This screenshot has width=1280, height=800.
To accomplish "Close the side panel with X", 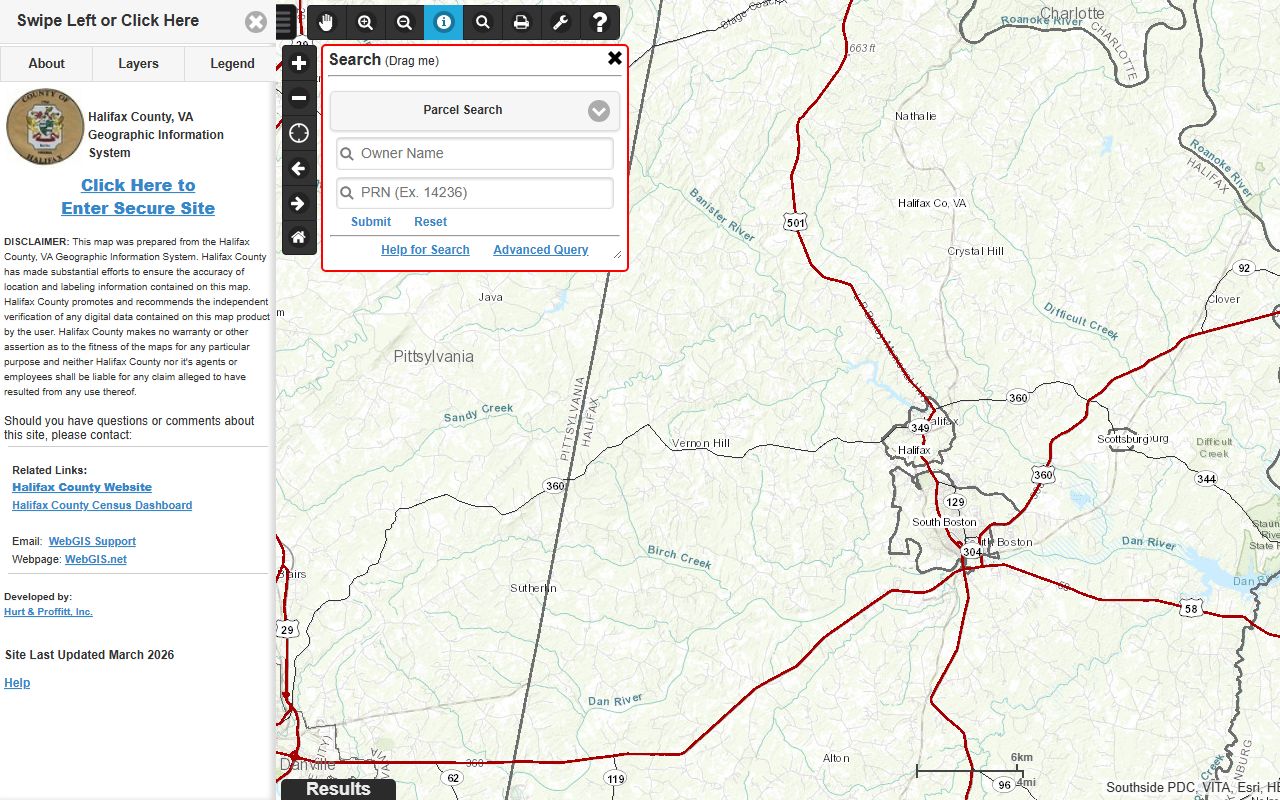I will (256, 22).
